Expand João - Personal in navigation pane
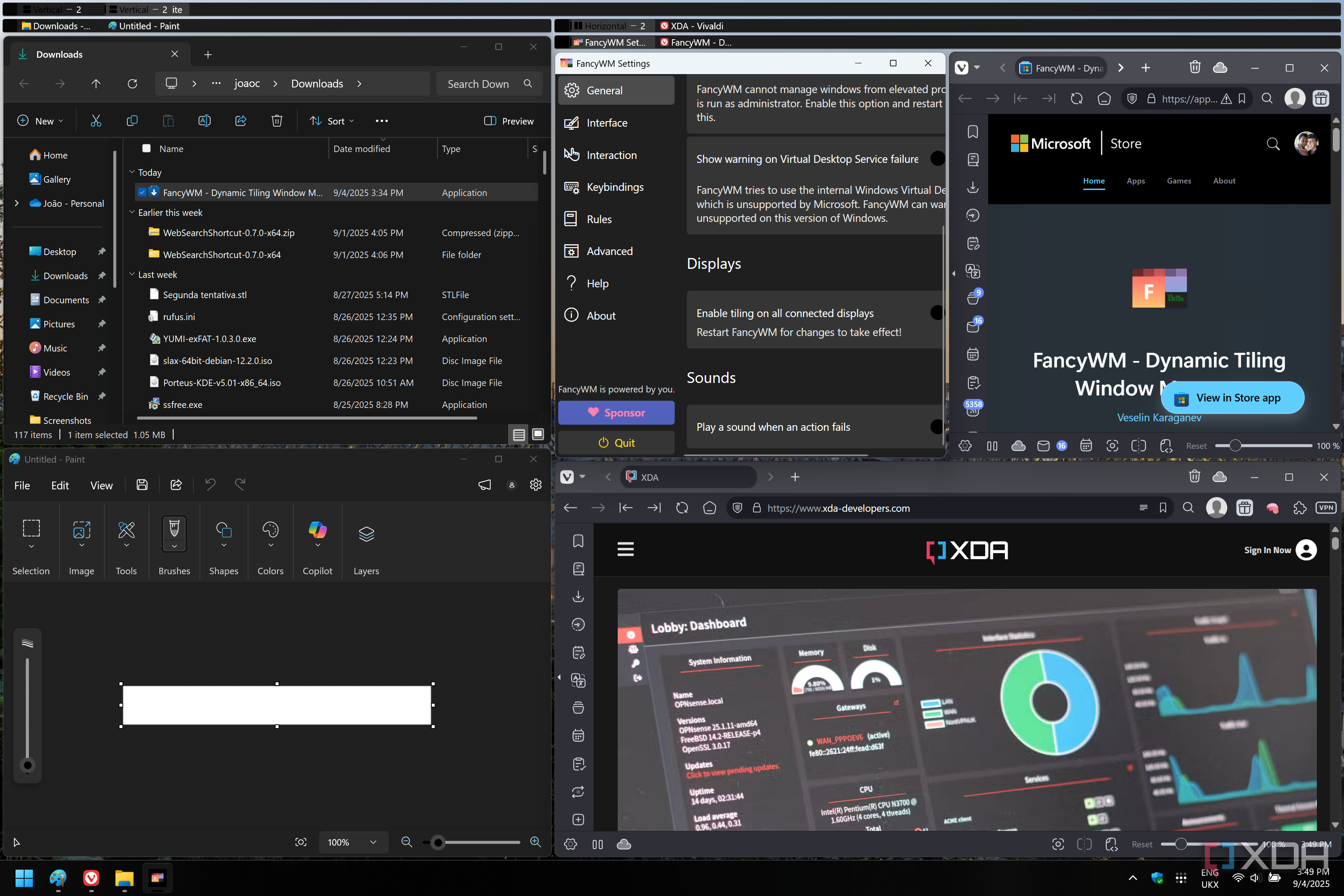The image size is (1344, 896). (x=16, y=203)
